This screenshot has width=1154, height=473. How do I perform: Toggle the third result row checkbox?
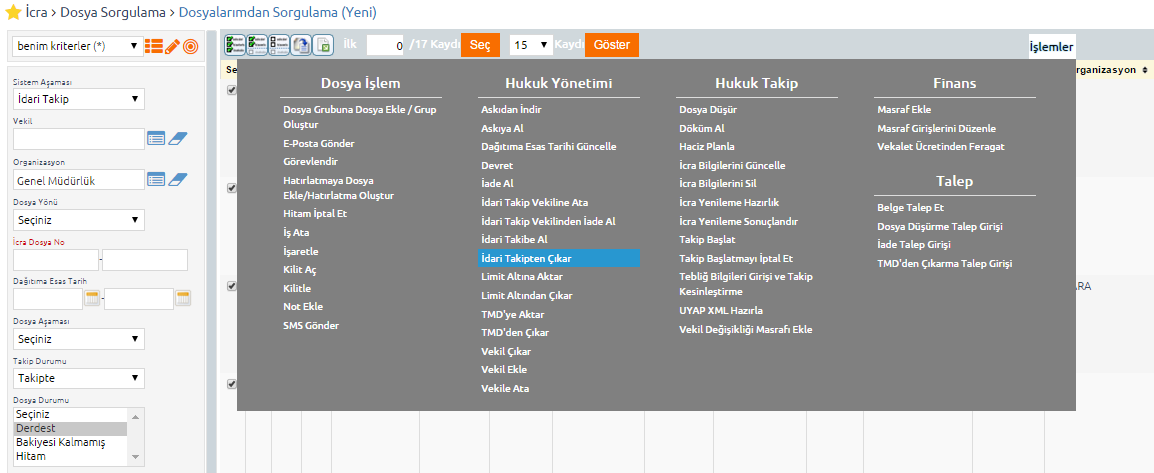[x=232, y=286]
